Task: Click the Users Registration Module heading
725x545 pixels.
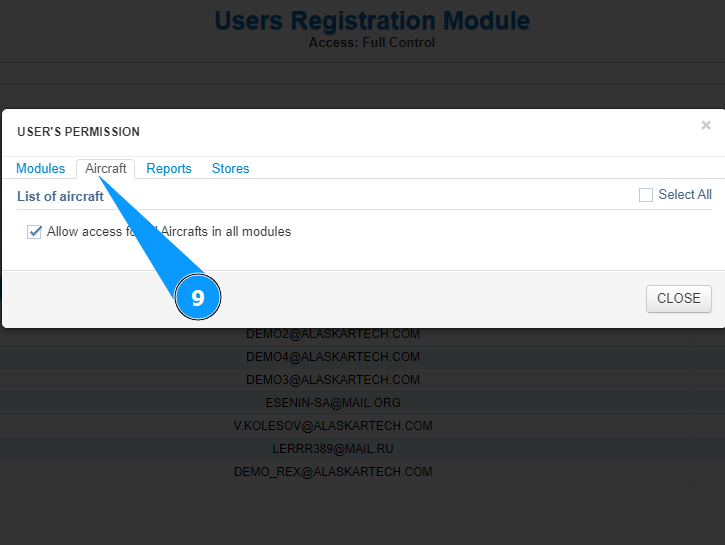Action: pos(372,20)
